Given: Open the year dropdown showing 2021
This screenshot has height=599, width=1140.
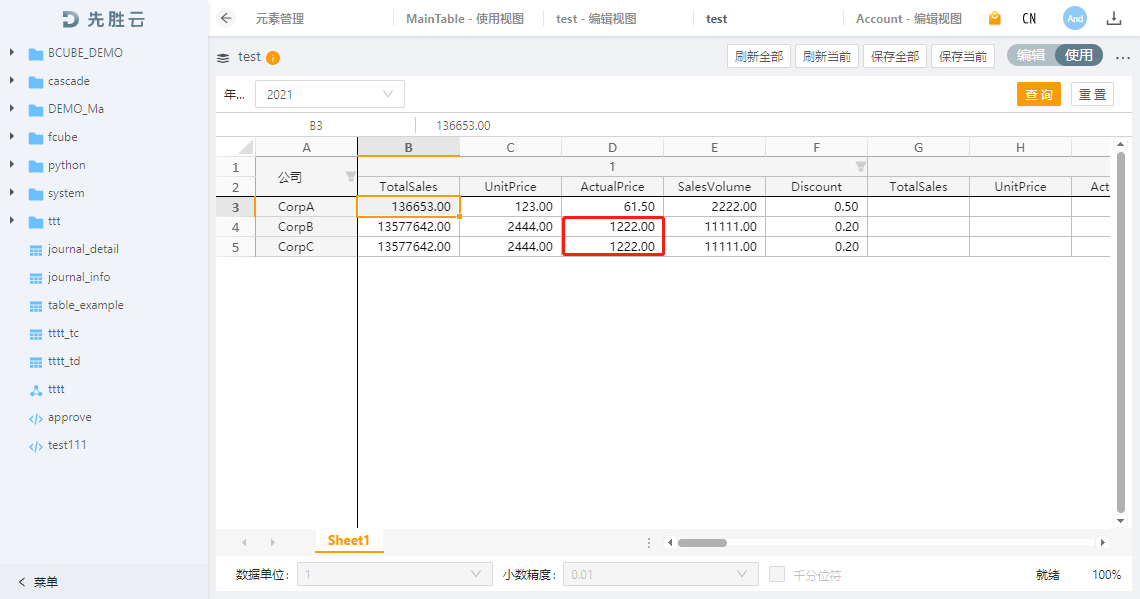Looking at the screenshot, I should pos(330,94).
